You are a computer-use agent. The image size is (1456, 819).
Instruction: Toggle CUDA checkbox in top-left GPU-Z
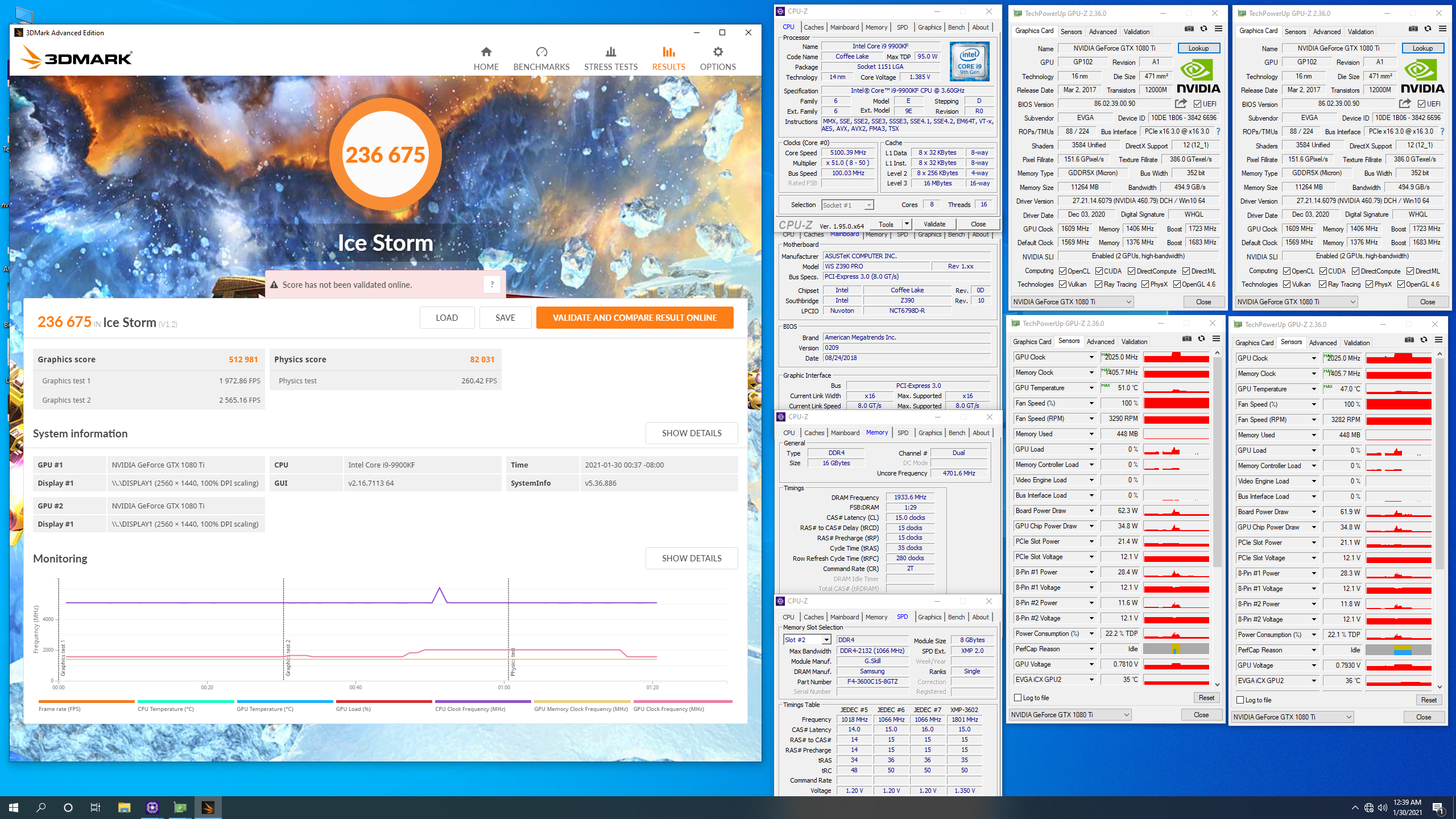(x=1099, y=271)
